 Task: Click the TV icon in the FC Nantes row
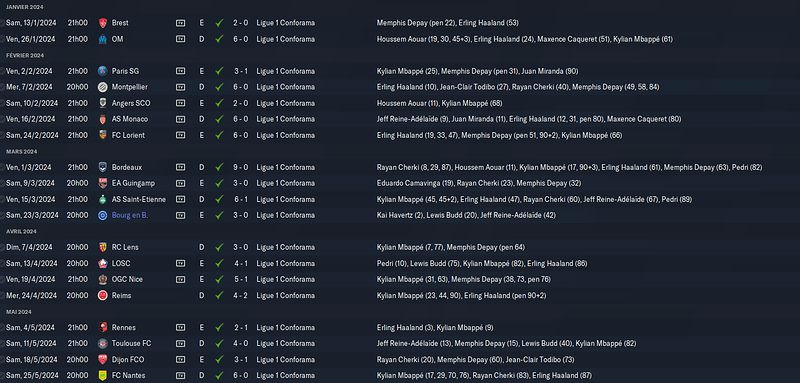click(x=180, y=376)
